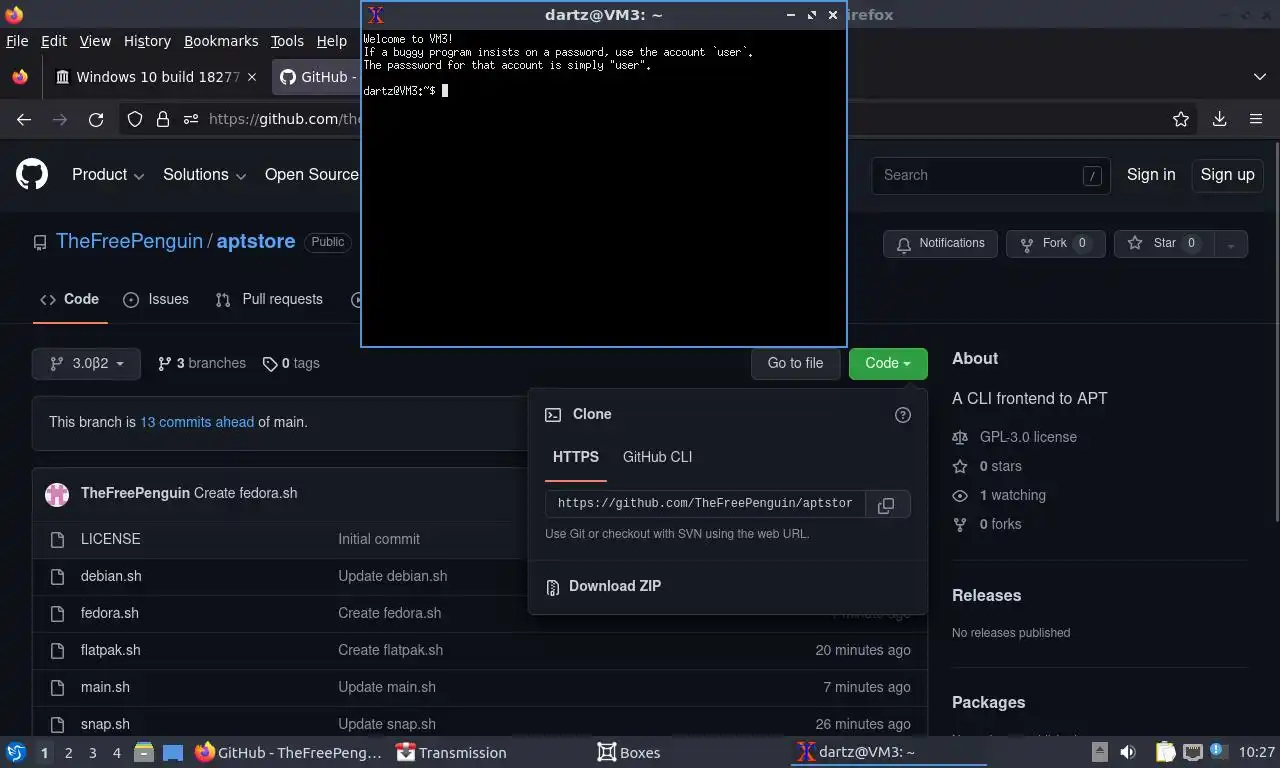Expand the green Code dropdown button

click(x=888, y=364)
